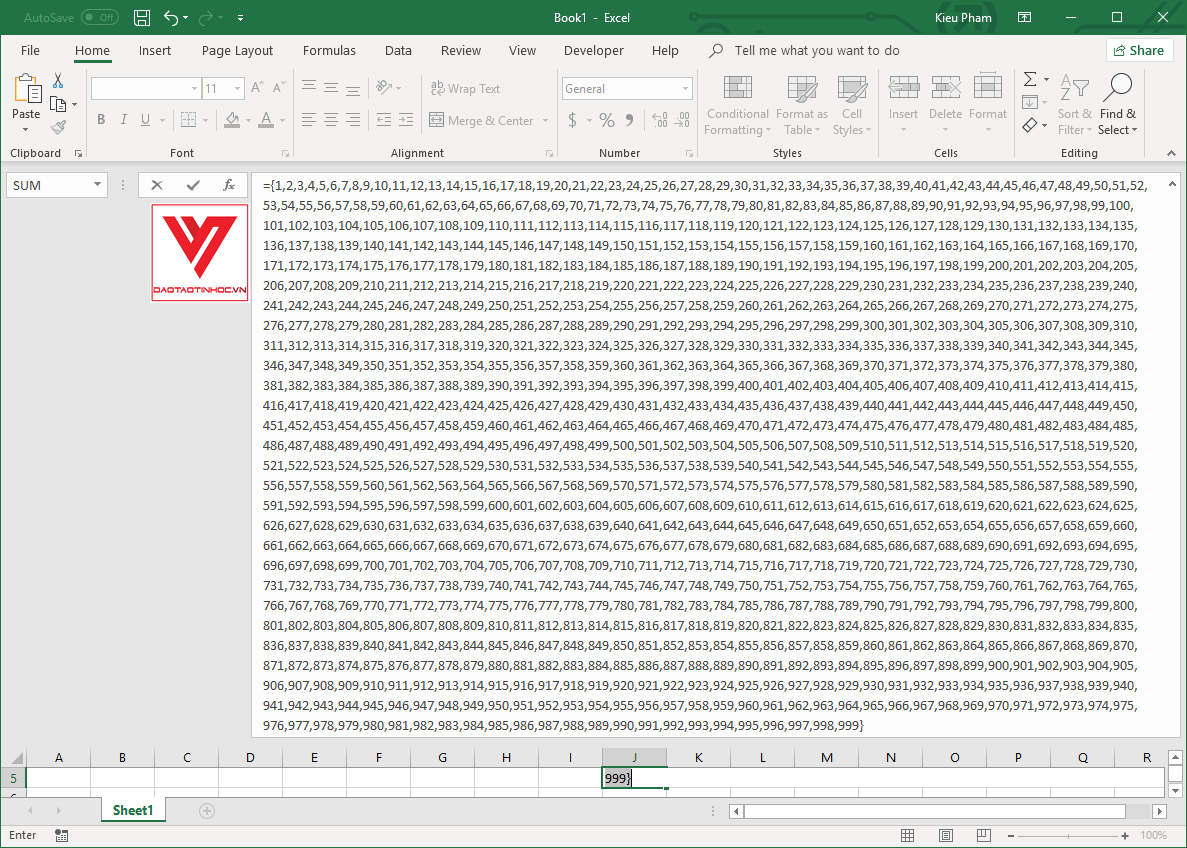The image size is (1187, 848).
Task: Click Decrease Indent icon
Action: pyautogui.click(x=384, y=120)
